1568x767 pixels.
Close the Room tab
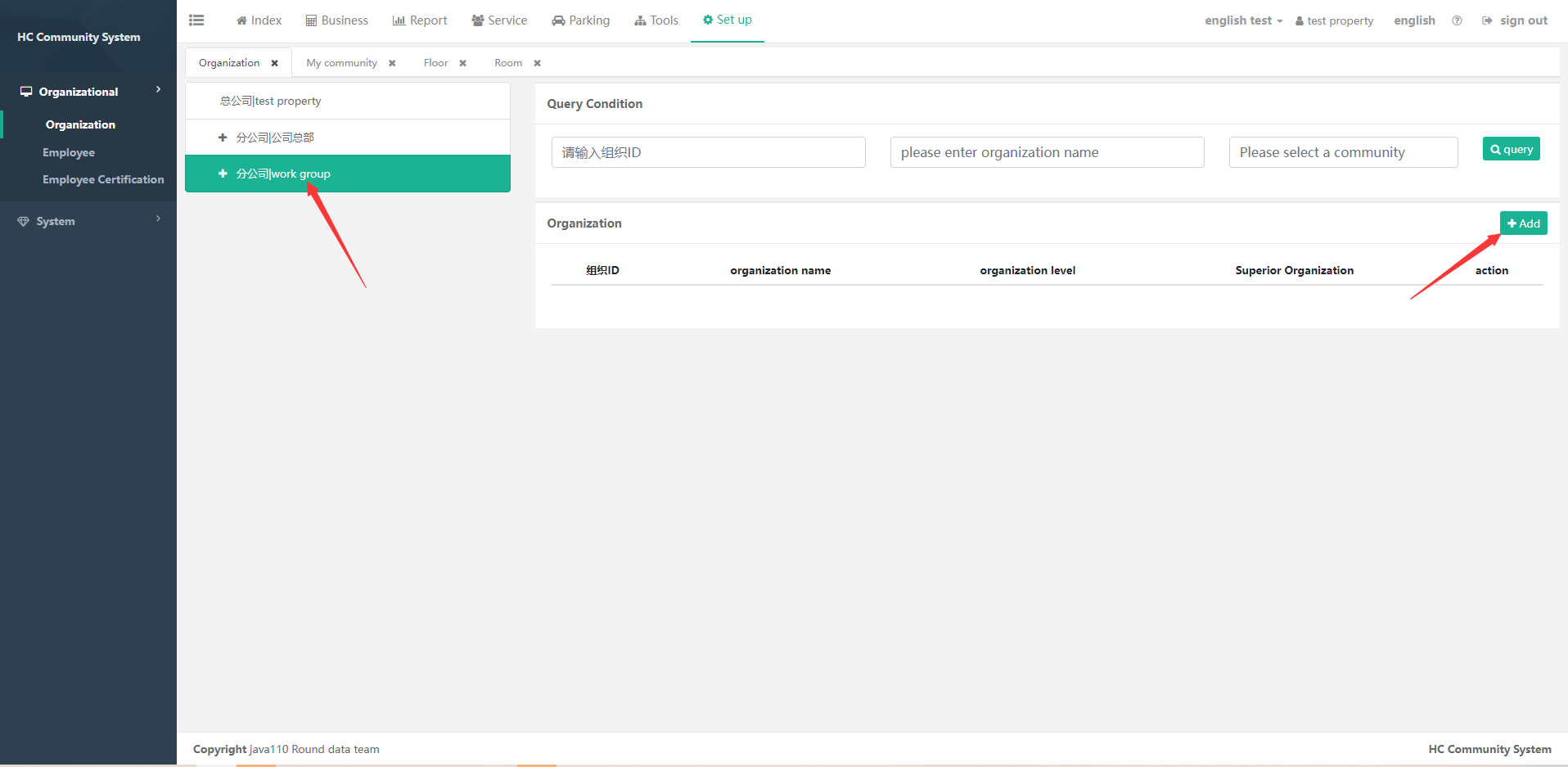(x=537, y=63)
